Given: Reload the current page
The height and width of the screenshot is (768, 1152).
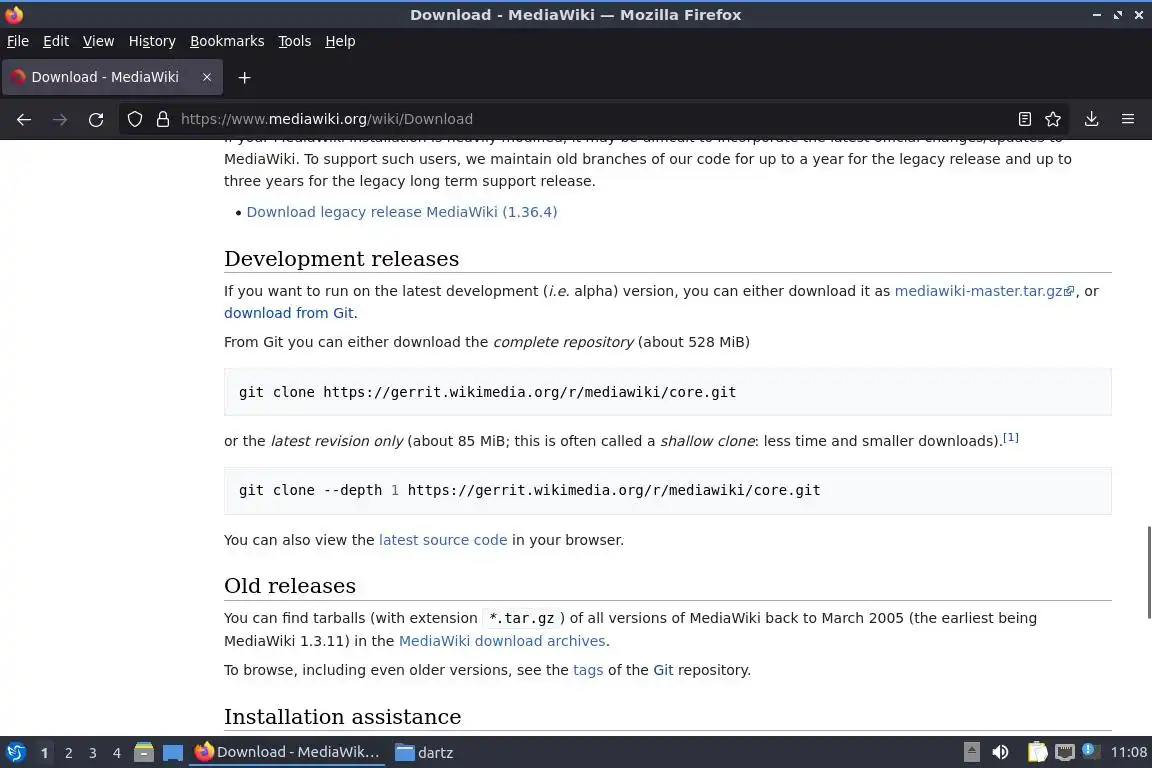Looking at the screenshot, I should pyautogui.click(x=96, y=119).
